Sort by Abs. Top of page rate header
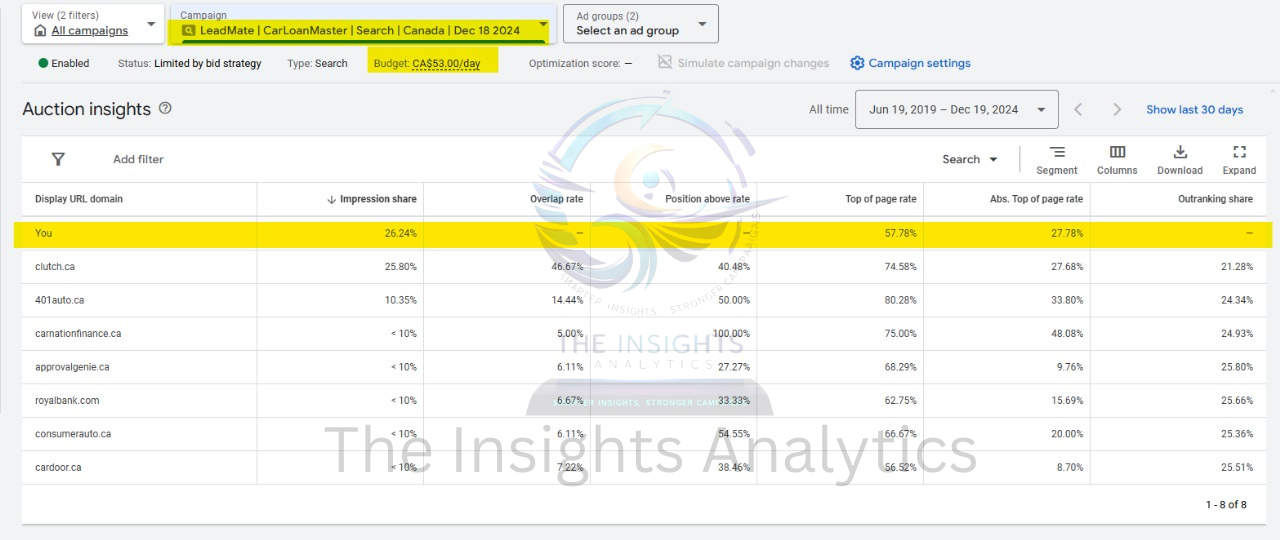Screen dimensions: 1280x540 click(1036, 199)
